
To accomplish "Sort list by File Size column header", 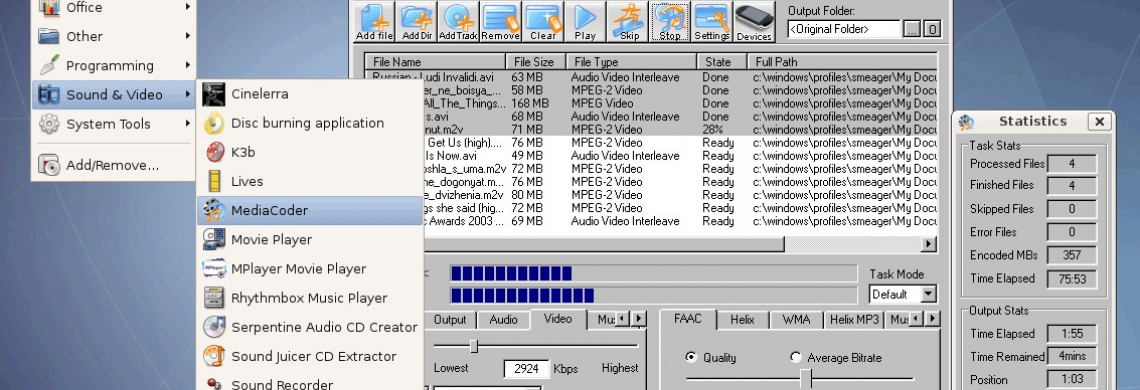I will [x=536, y=62].
